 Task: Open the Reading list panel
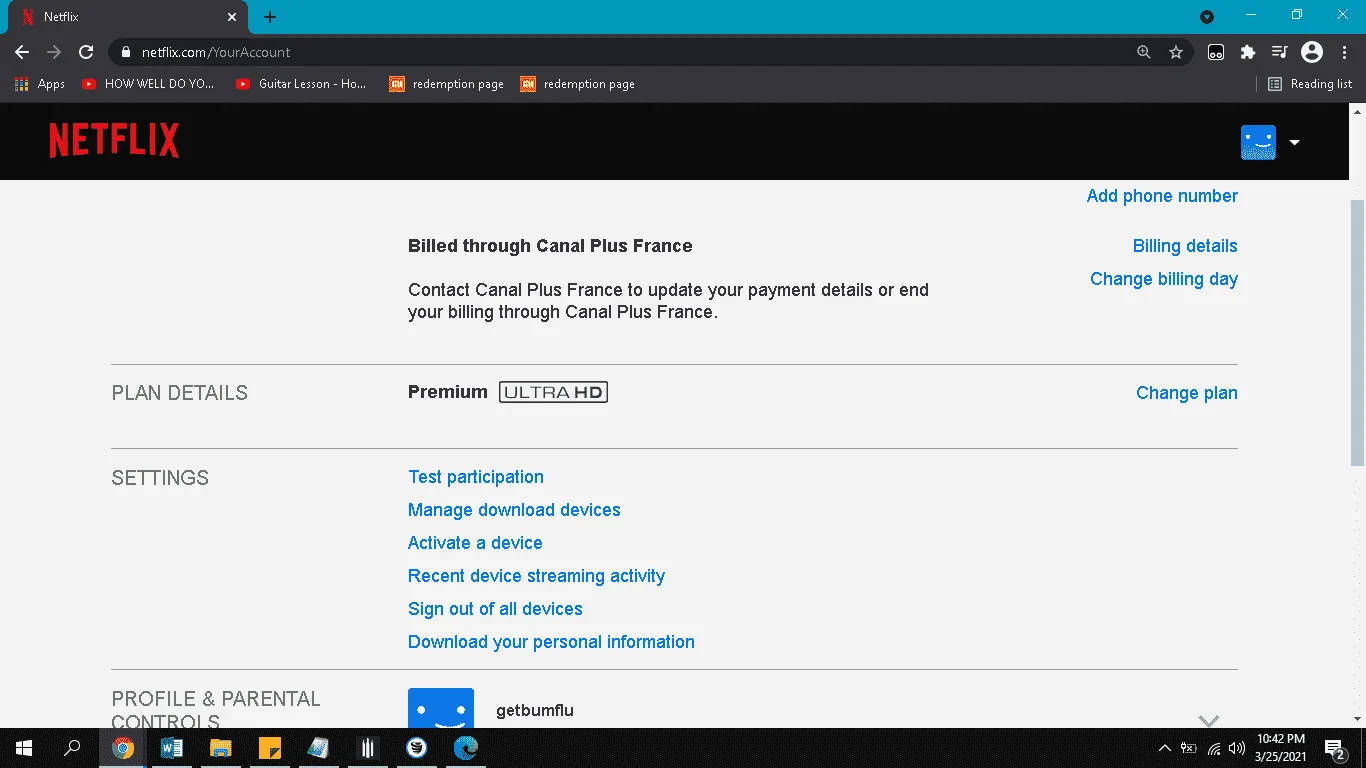pos(1310,84)
